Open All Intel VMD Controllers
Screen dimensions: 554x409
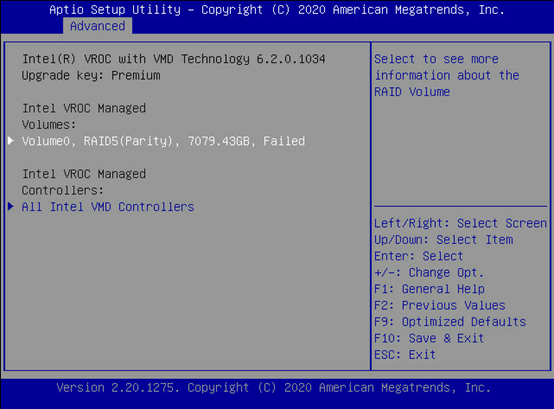108,207
